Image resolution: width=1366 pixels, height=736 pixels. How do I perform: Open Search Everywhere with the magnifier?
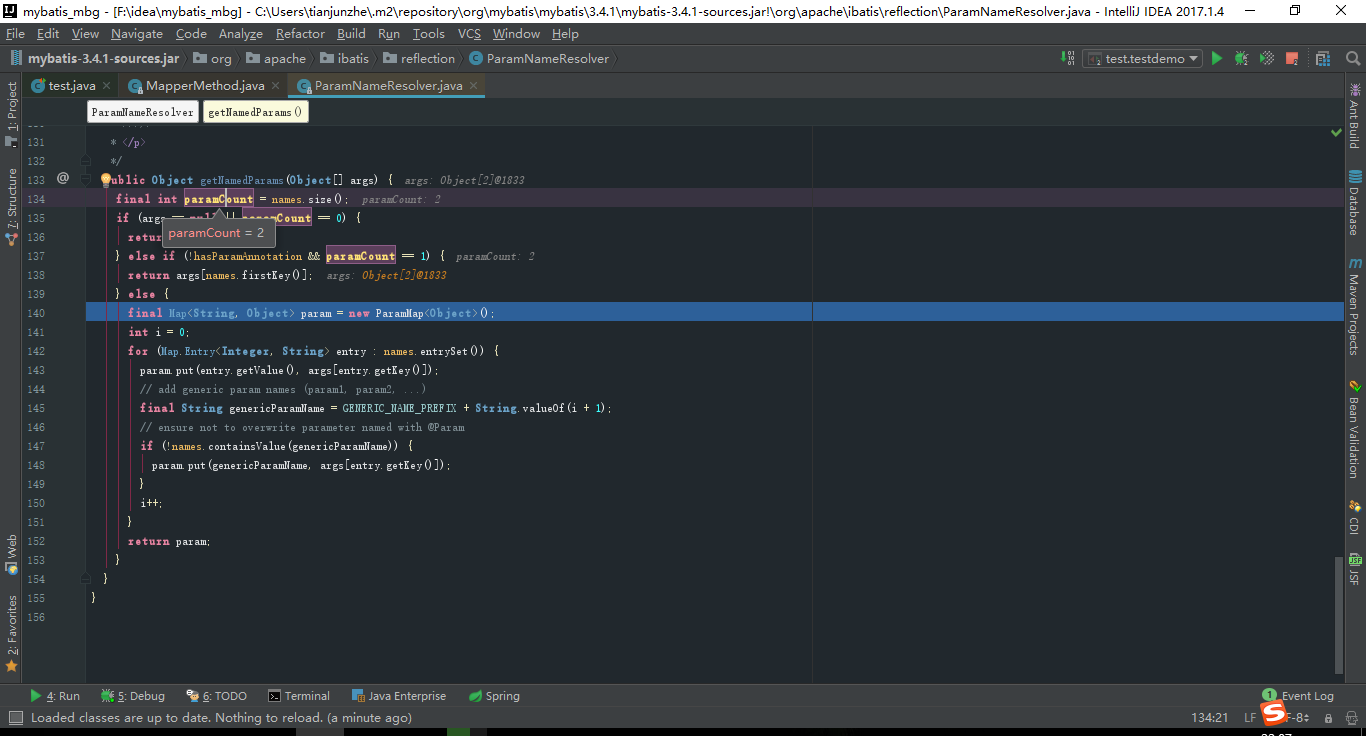point(1352,58)
